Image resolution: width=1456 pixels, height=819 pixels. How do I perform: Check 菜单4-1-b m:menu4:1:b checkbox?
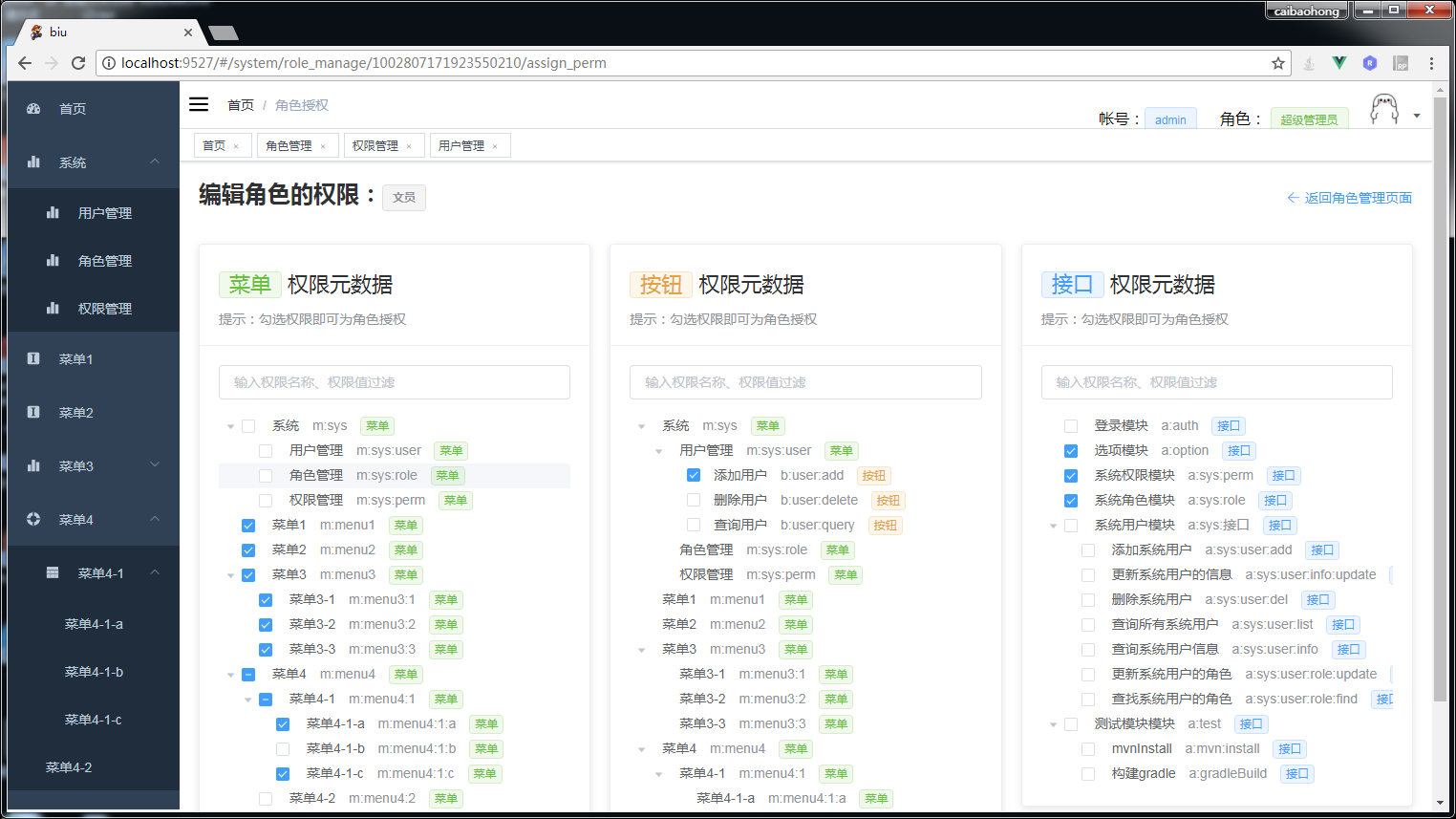[x=283, y=749]
